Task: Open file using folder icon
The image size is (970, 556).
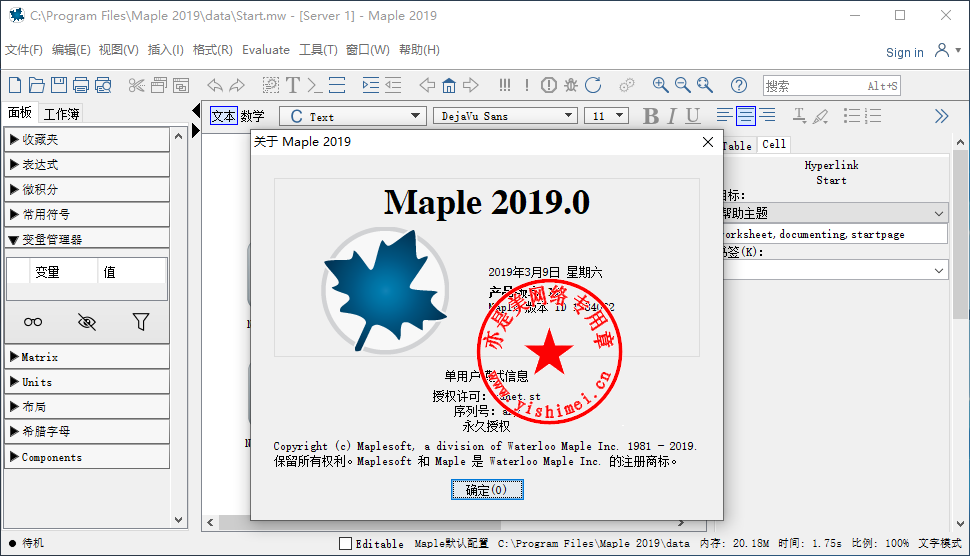Action: pos(36,85)
